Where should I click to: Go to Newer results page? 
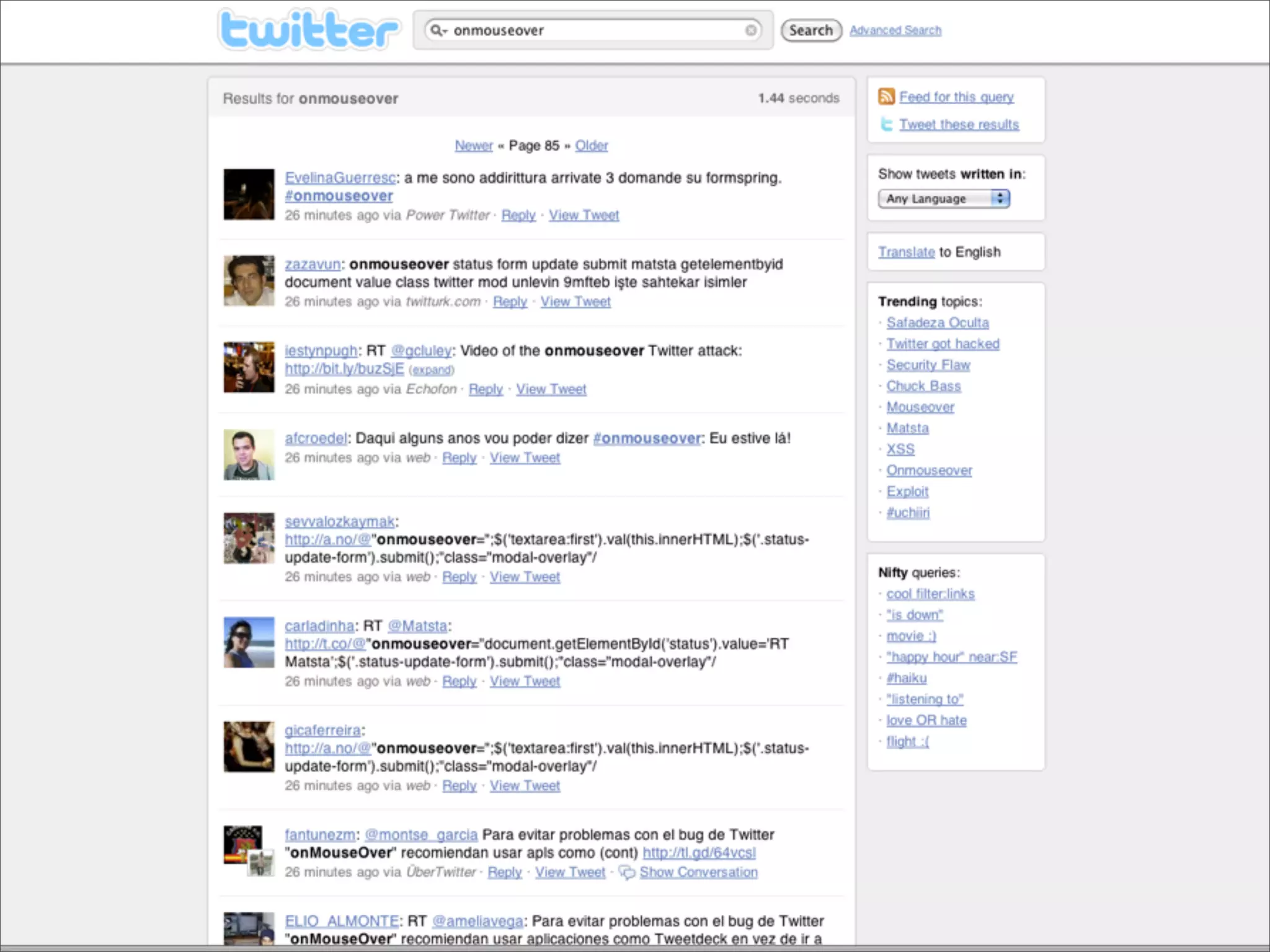474,146
